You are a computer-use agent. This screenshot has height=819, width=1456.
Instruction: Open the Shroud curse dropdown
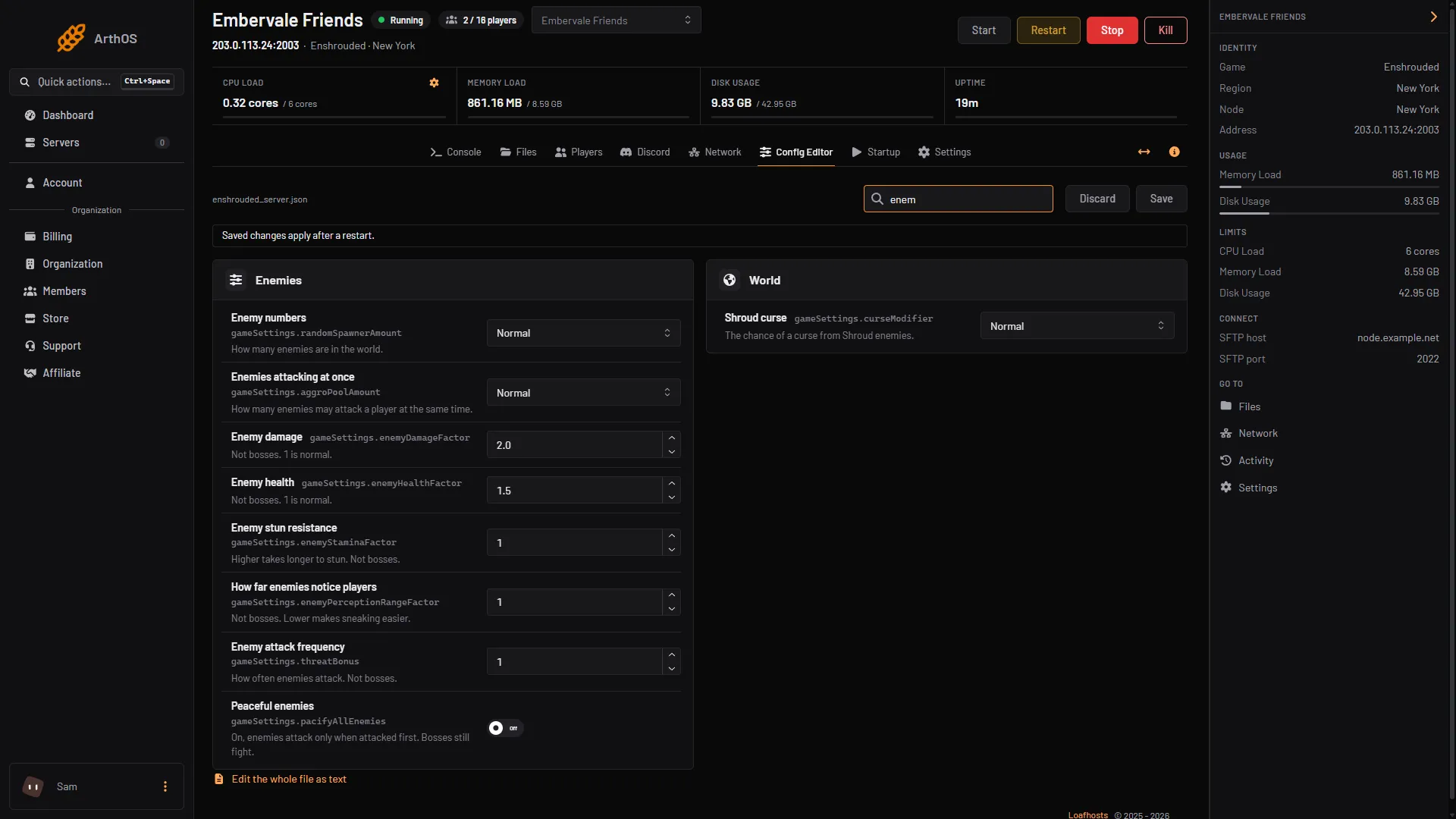click(x=1077, y=326)
